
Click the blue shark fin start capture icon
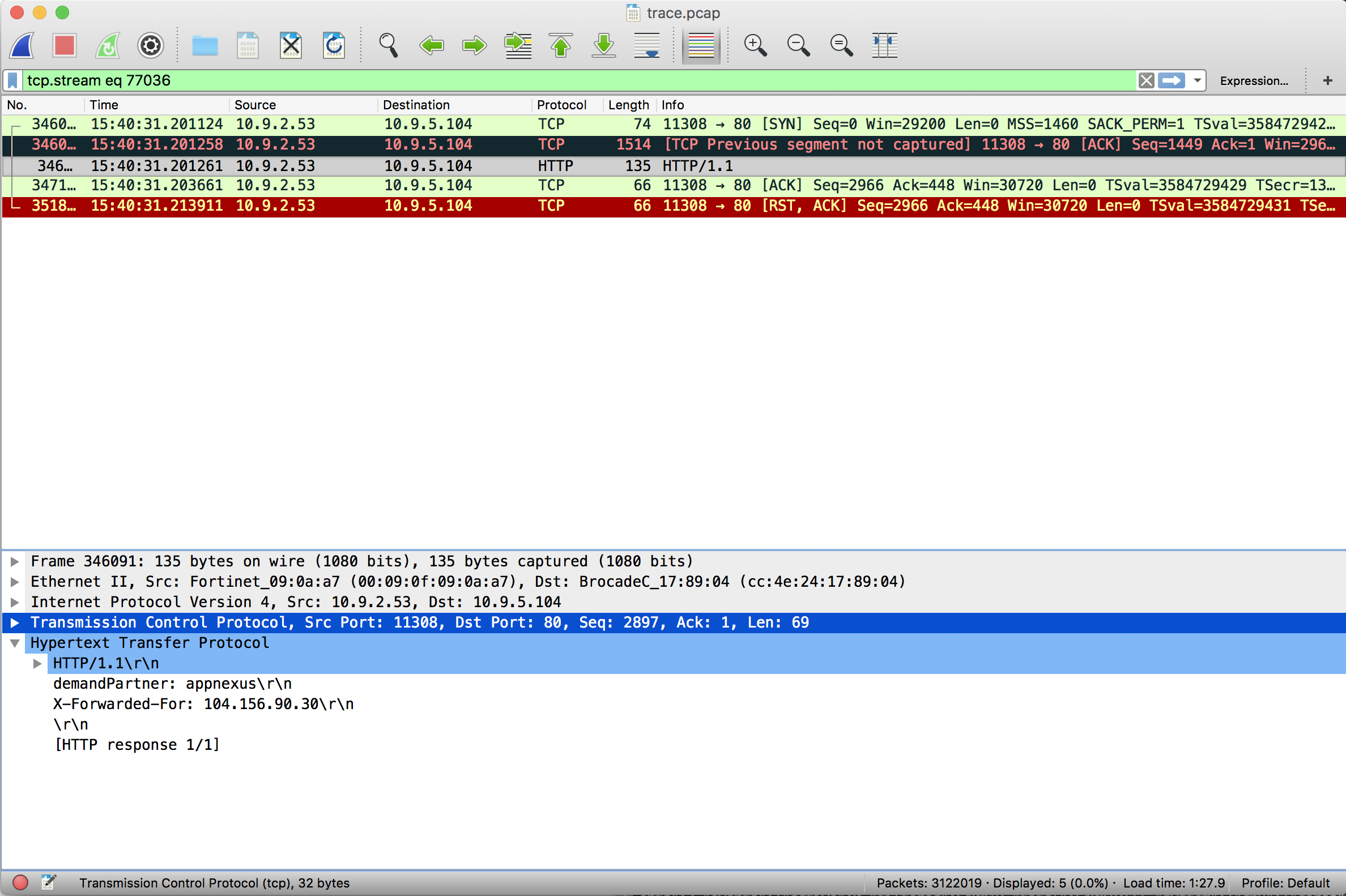coord(23,45)
